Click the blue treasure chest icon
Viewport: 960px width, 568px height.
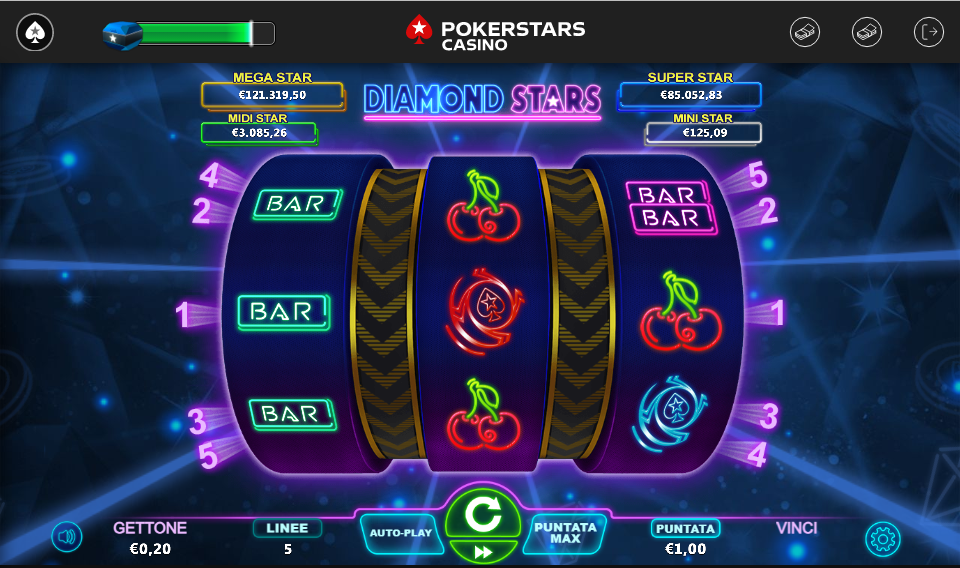(121, 36)
